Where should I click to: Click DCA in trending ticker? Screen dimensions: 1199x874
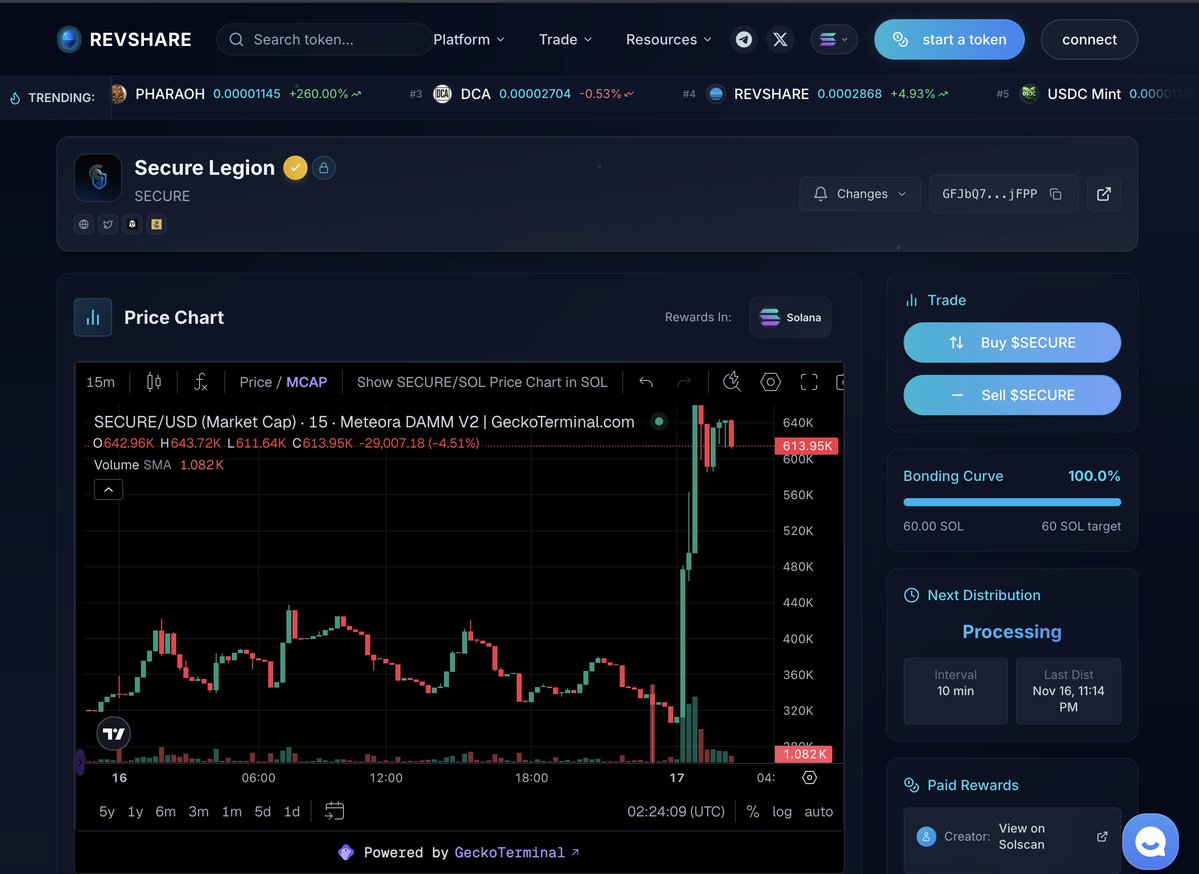coord(476,94)
